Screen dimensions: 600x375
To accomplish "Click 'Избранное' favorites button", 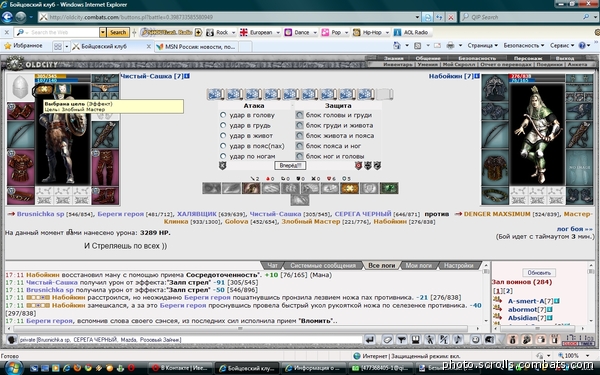I will coord(23,46).
